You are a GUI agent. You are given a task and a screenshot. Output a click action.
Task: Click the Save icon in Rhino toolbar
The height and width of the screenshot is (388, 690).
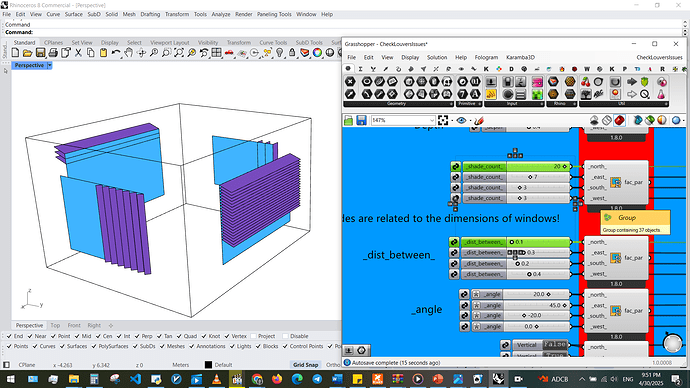(x=40, y=53)
